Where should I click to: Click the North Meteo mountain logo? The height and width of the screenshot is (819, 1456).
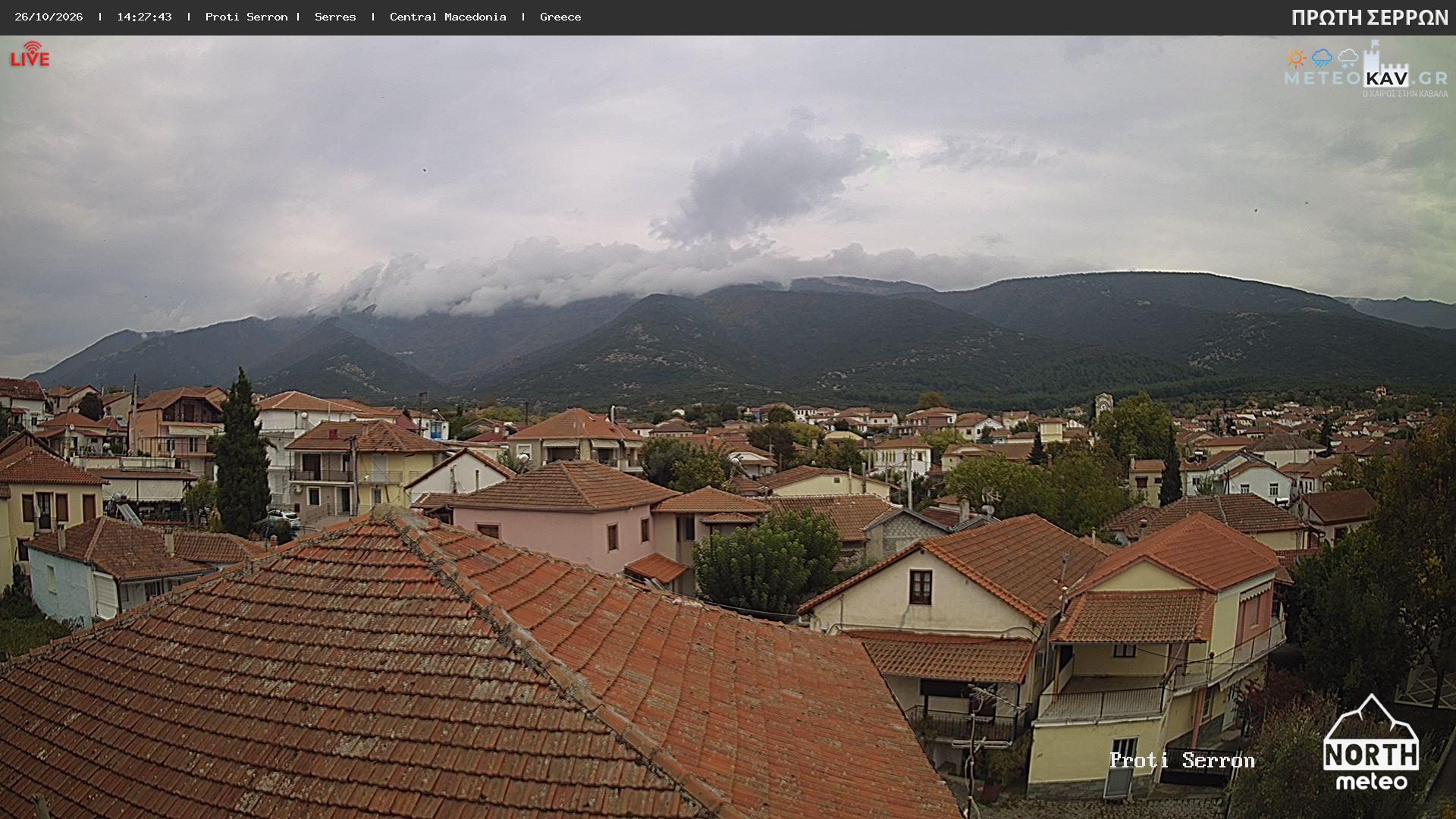pyautogui.click(x=1371, y=742)
